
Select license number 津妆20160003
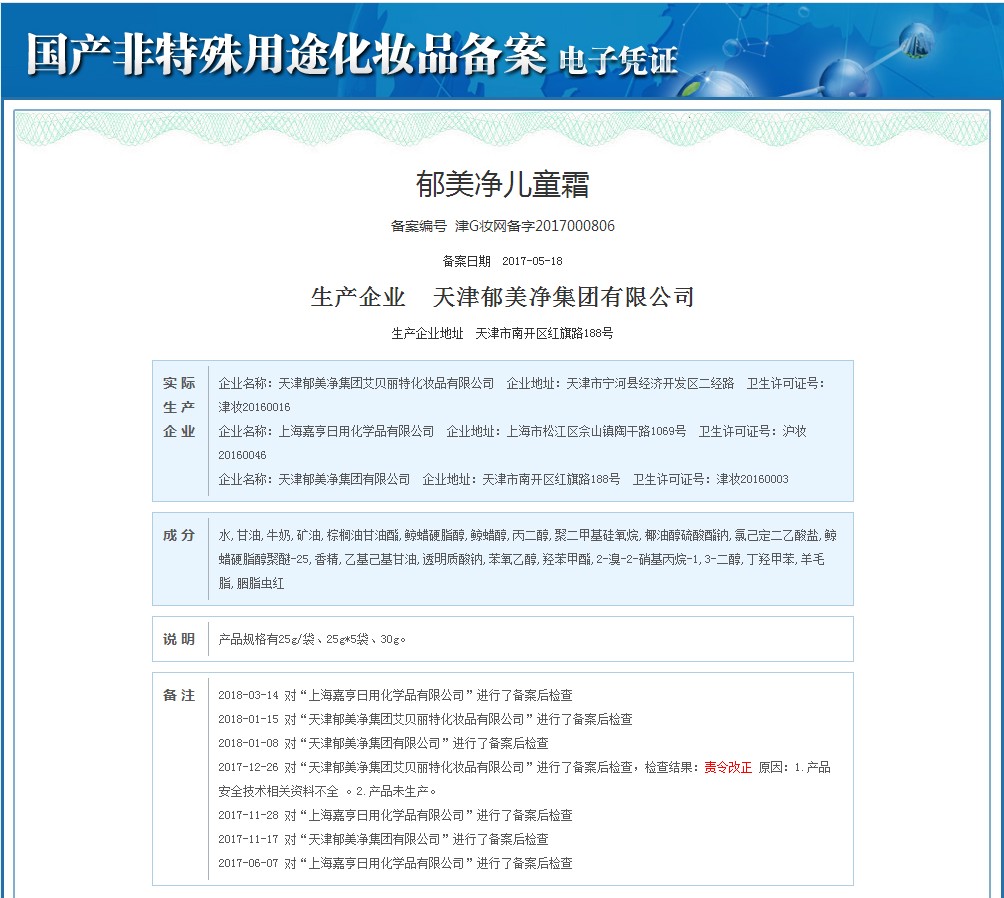(x=752, y=479)
